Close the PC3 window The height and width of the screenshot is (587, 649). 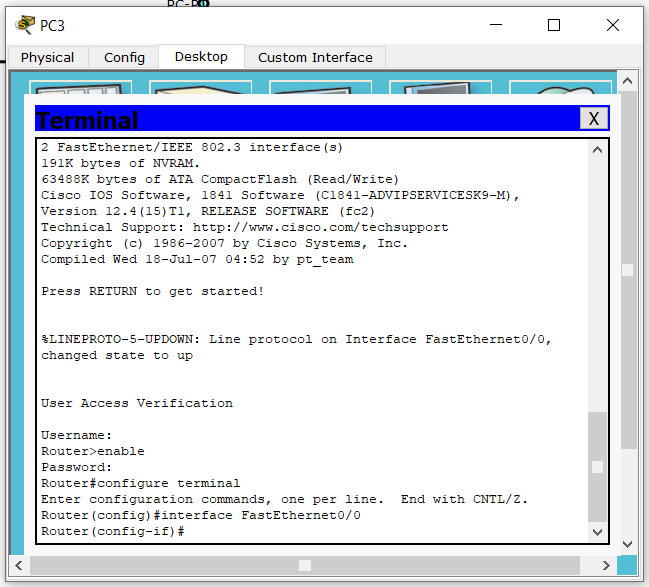pyautogui.click(x=613, y=25)
